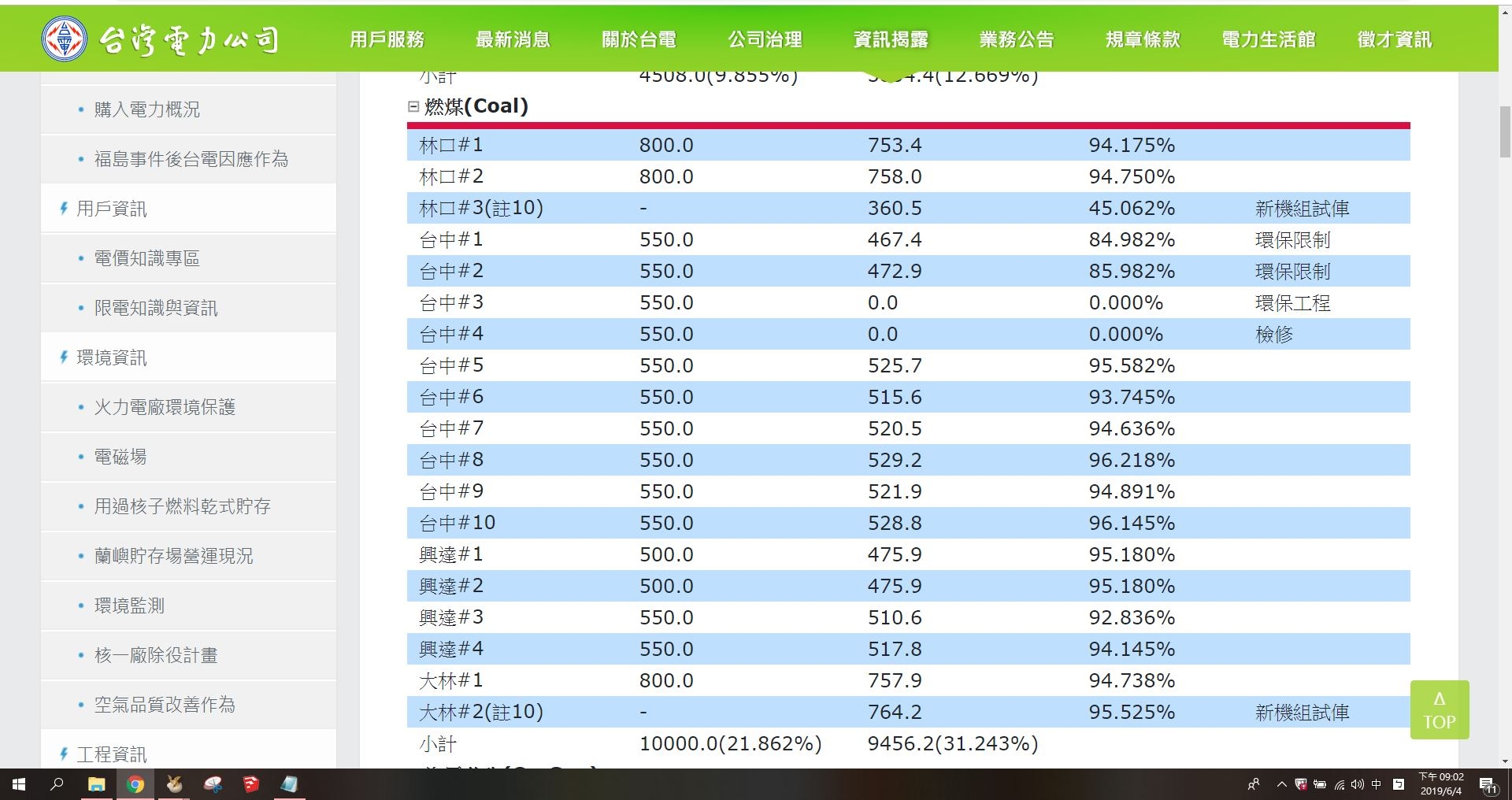Open 蘭嶼貯存場營運現況 link
This screenshot has width=1512, height=800.
tap(173, 556)
